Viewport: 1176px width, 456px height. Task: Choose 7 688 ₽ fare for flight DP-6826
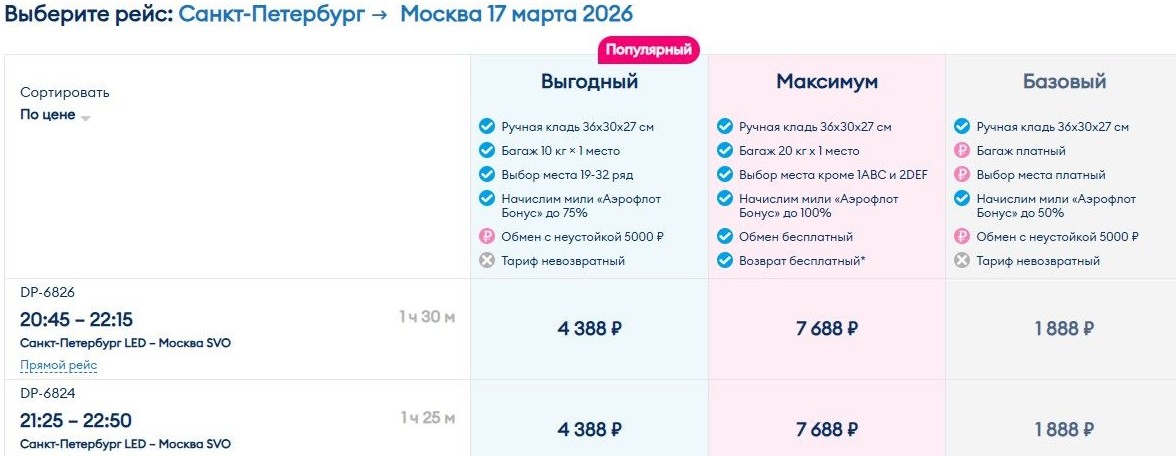[827, 329]
